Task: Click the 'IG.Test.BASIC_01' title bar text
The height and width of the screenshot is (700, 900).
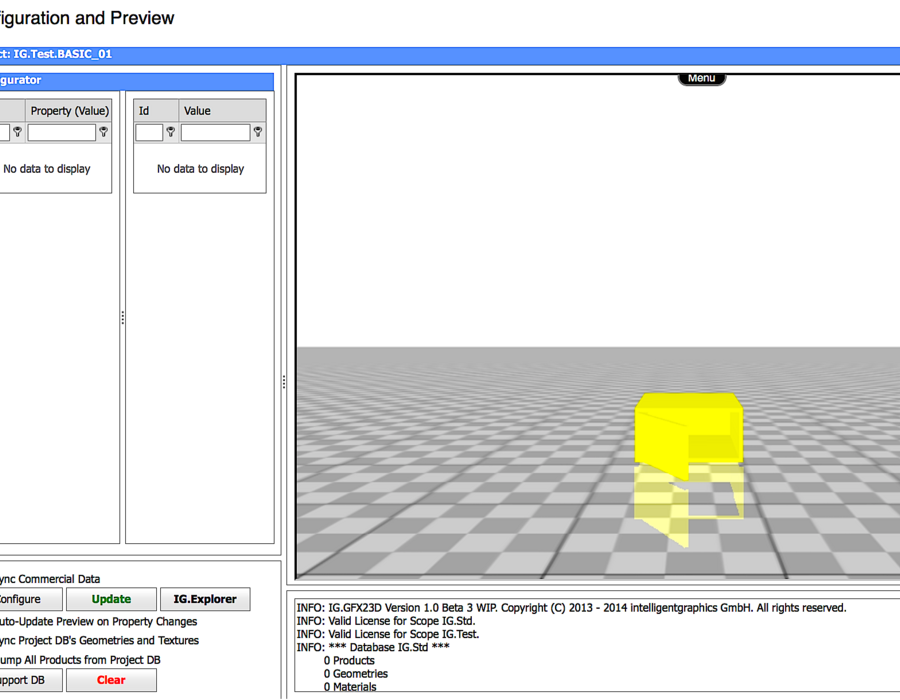Action: [62, 54]
